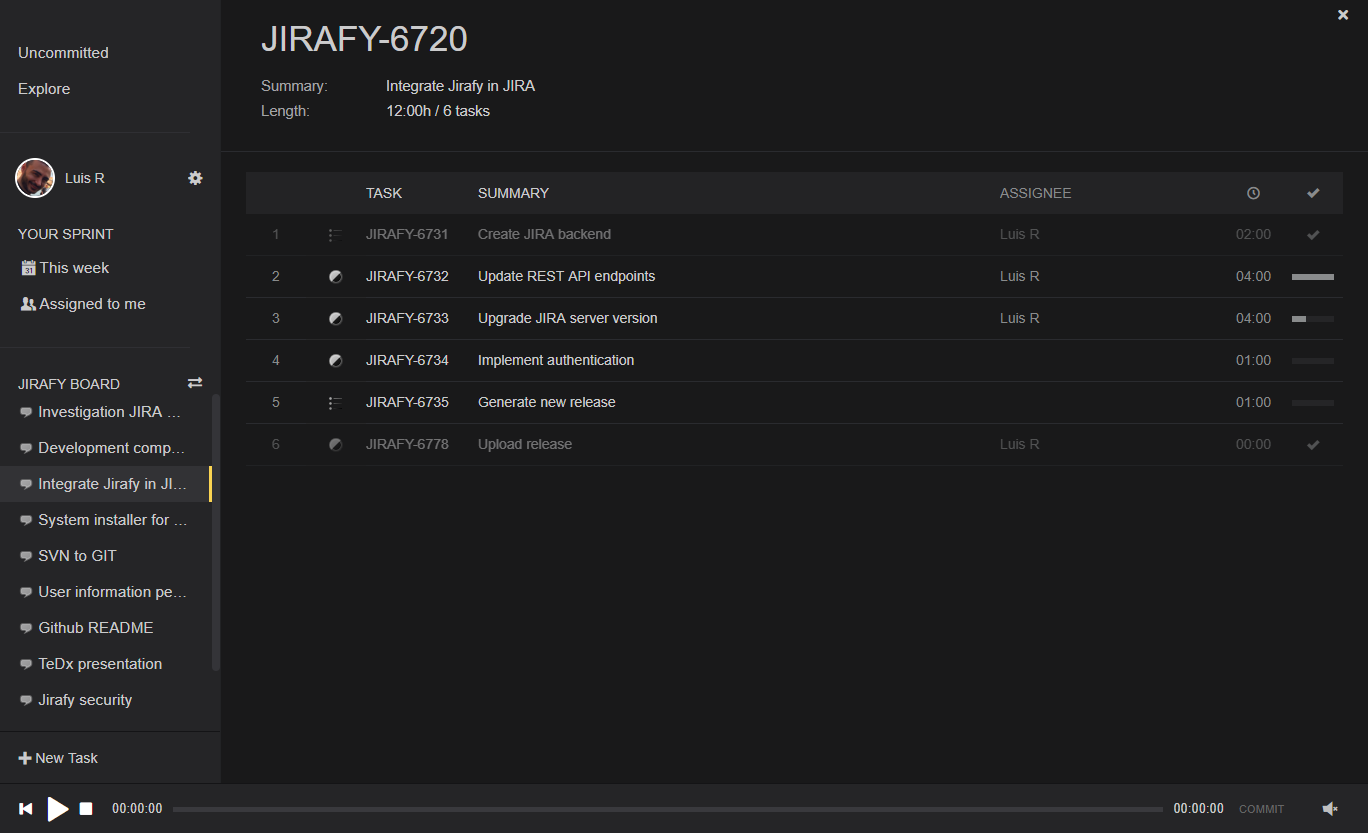
Task: Select Integrate Jirafy in JI... board item
Action: coord(105,484)
